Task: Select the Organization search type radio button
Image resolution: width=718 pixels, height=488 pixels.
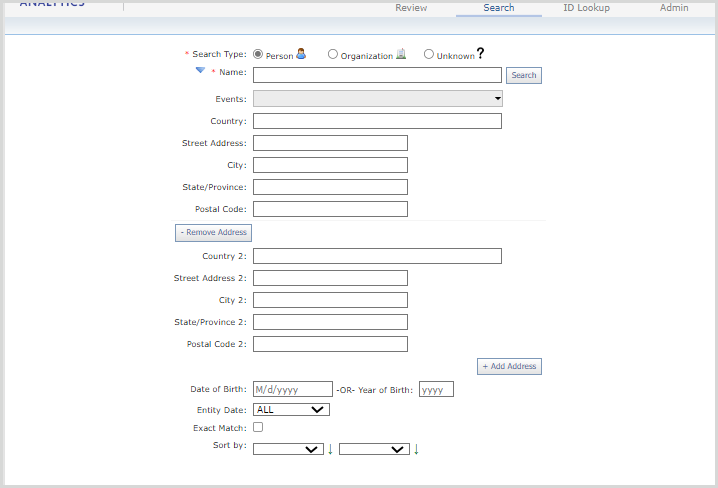Action: (x=332, y=54)
